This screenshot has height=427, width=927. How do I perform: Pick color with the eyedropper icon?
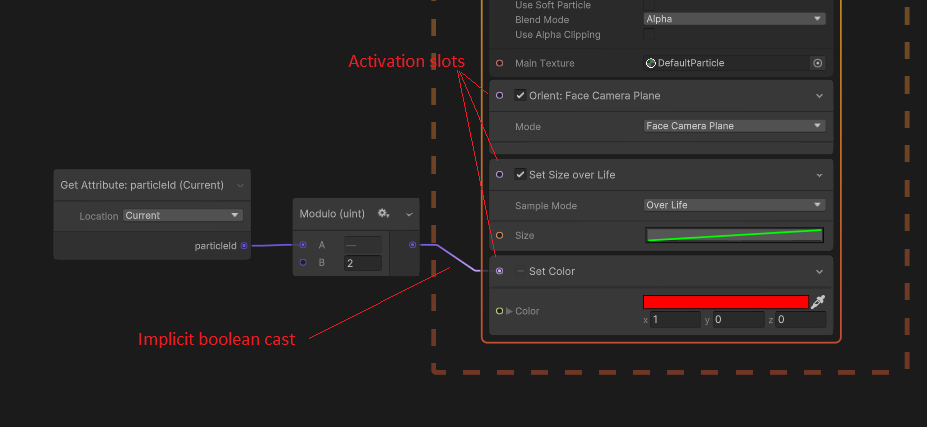pyautogui.click(x=818, y=302)
